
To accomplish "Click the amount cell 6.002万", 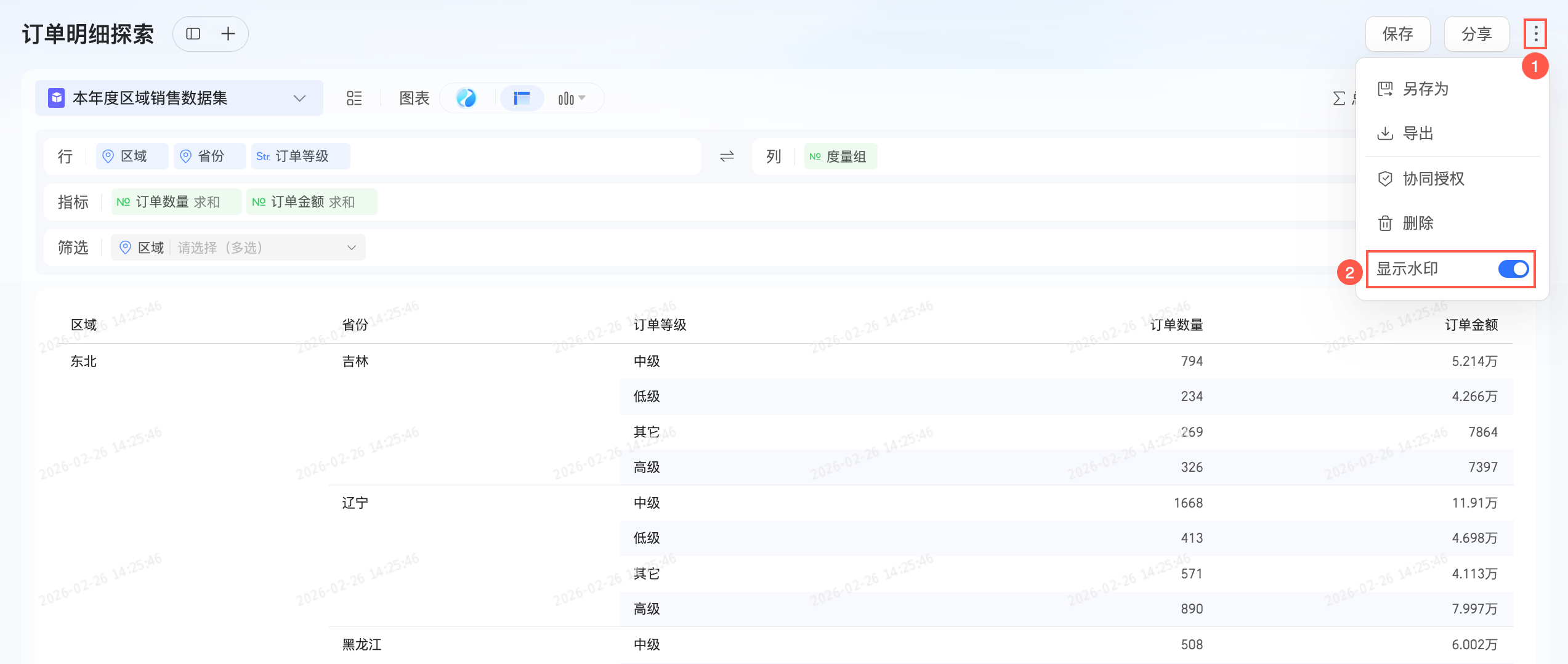I will click(x=1474, y=645).
